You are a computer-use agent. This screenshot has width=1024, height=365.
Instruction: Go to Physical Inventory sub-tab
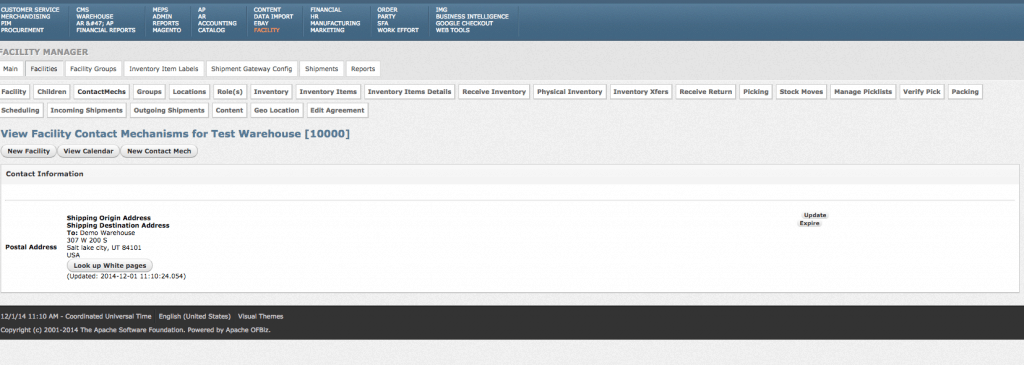(569, 92)
